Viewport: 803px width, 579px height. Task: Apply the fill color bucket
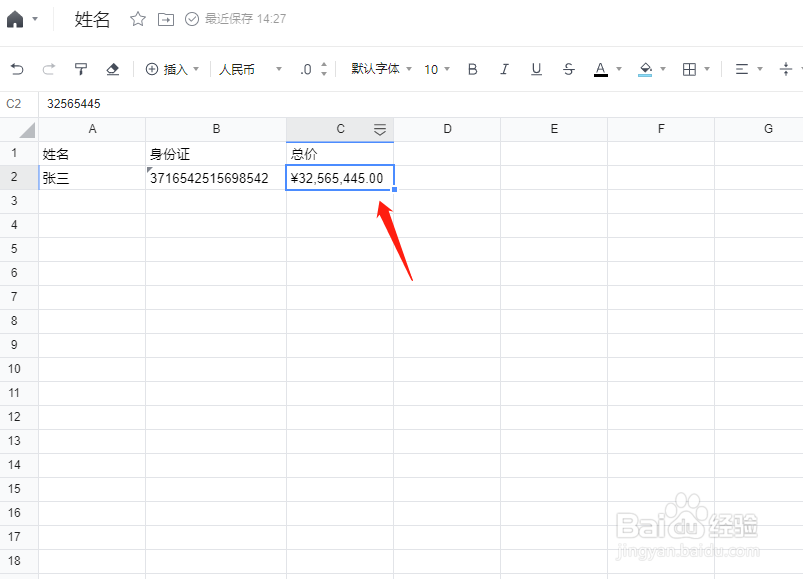(645, 69)
